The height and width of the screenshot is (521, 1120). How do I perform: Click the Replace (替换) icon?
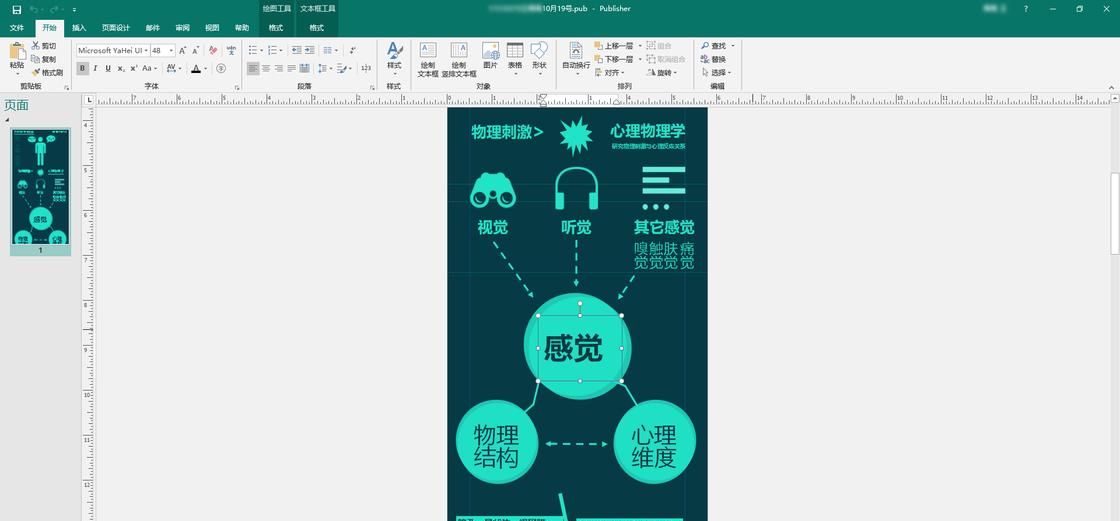714,59
